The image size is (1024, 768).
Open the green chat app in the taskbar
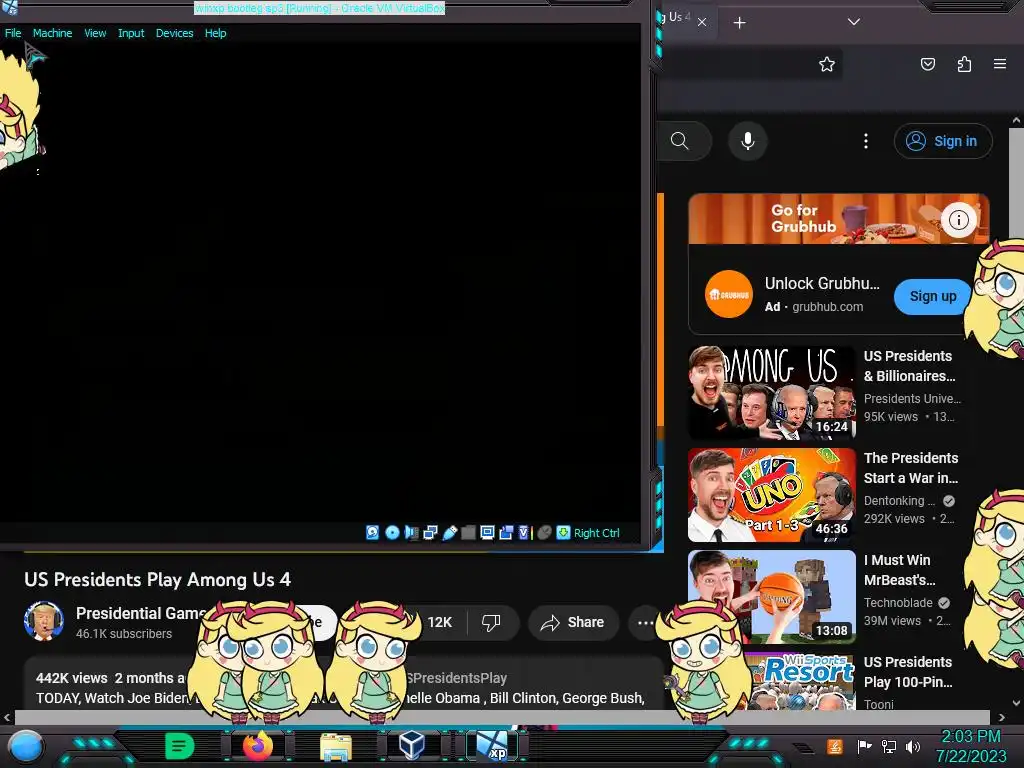[180, 746]
